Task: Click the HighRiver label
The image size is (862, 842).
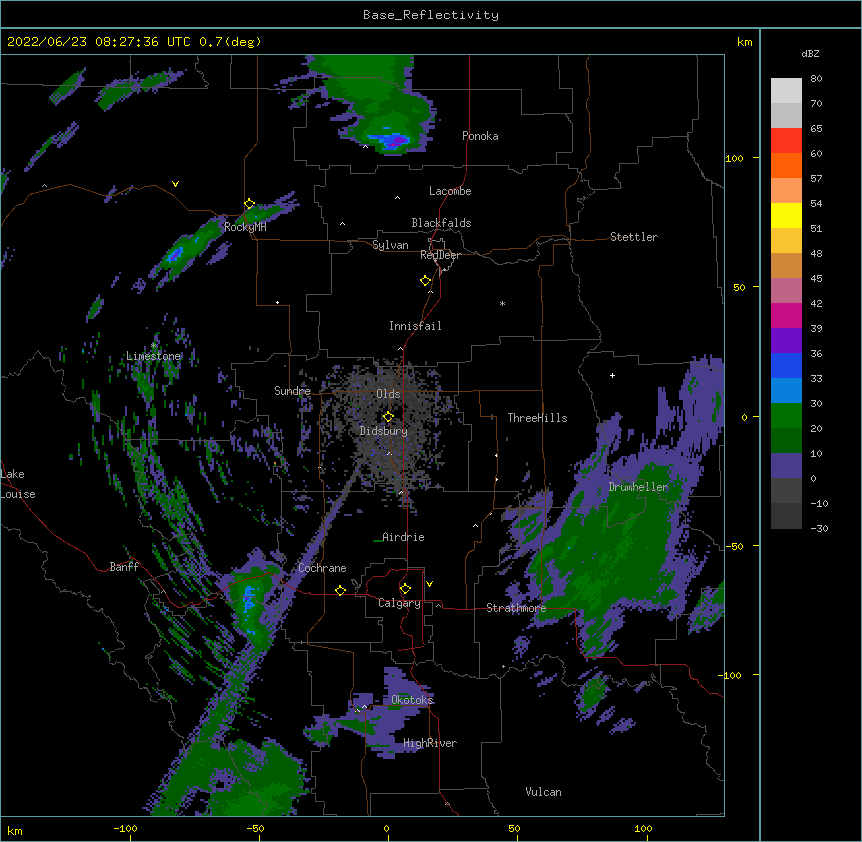Action: coord(430,743)
